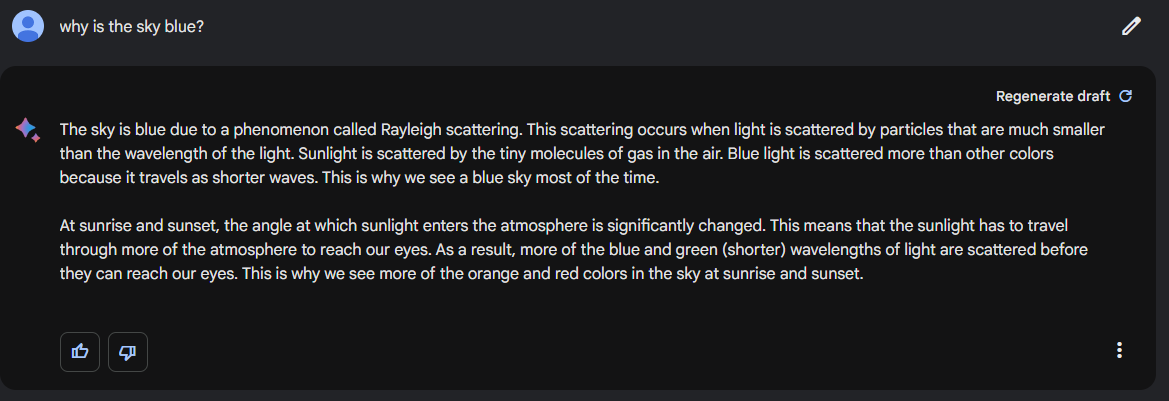The width and height of the screenshot is (1169, 401).
Task: Click the user profile avatar
Action: 28,26
